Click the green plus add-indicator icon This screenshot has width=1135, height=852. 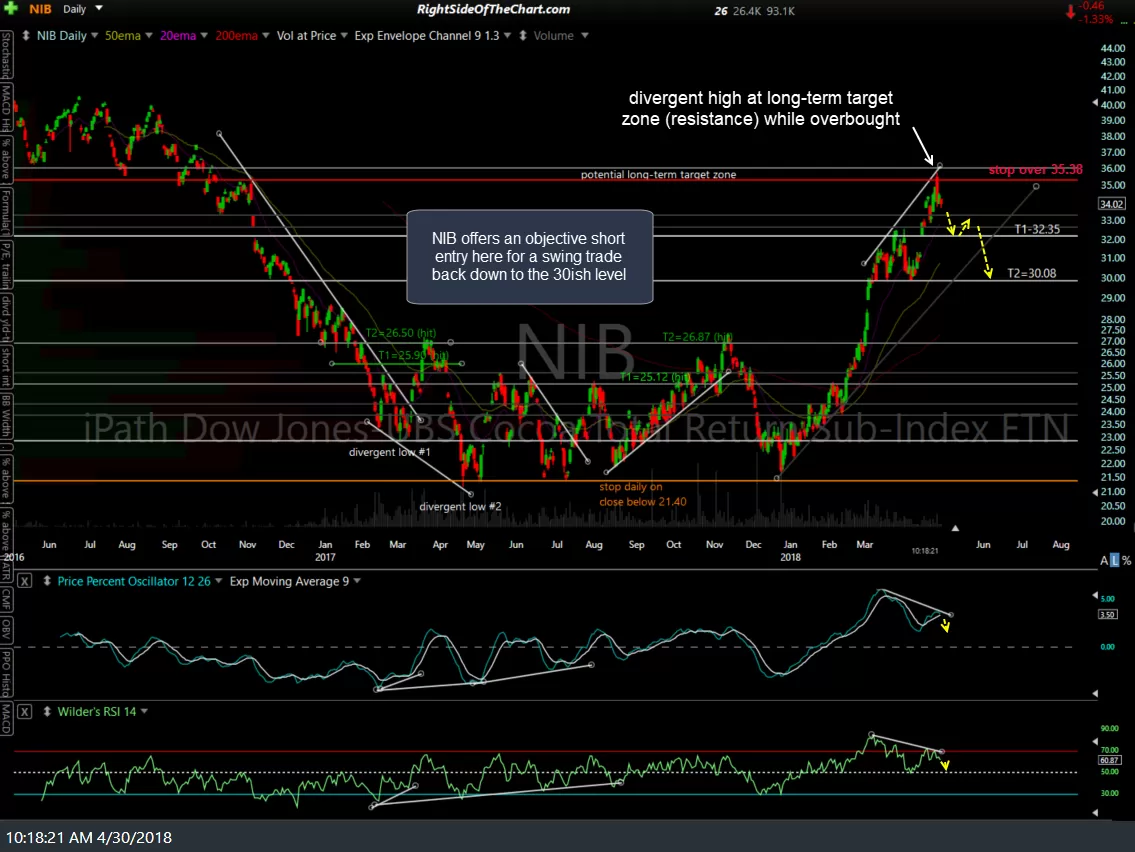(x=10, y=9)
